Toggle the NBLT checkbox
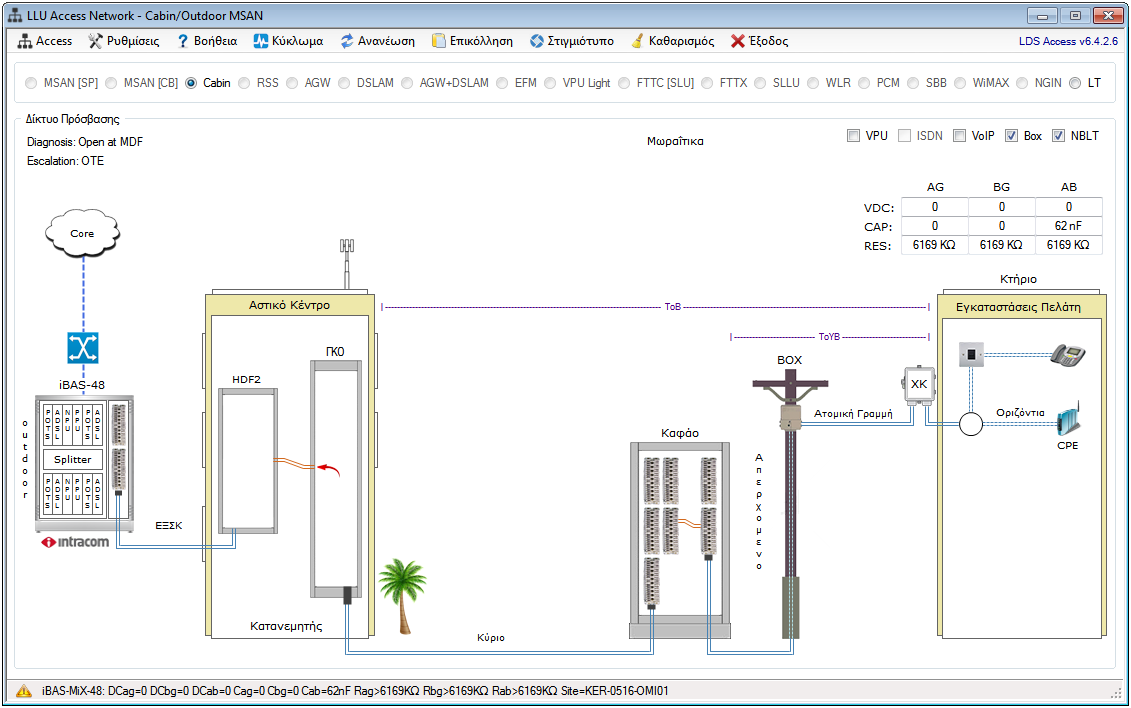 point(1058,136)
